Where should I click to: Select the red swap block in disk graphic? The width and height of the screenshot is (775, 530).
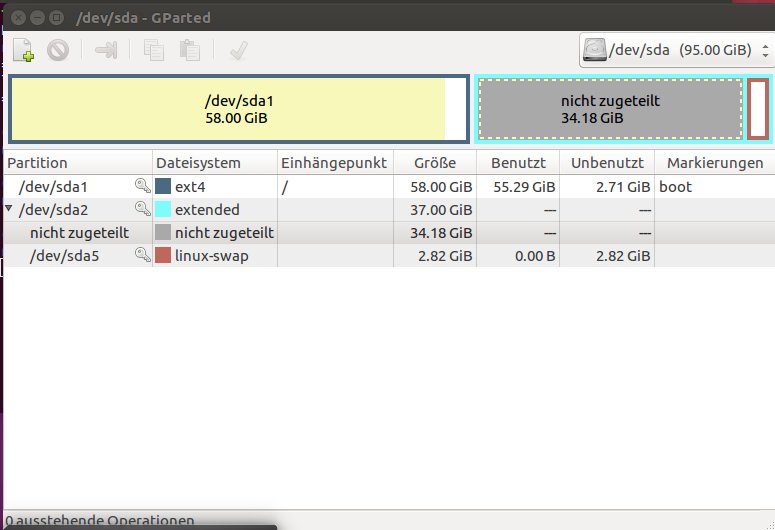(758, 109)
